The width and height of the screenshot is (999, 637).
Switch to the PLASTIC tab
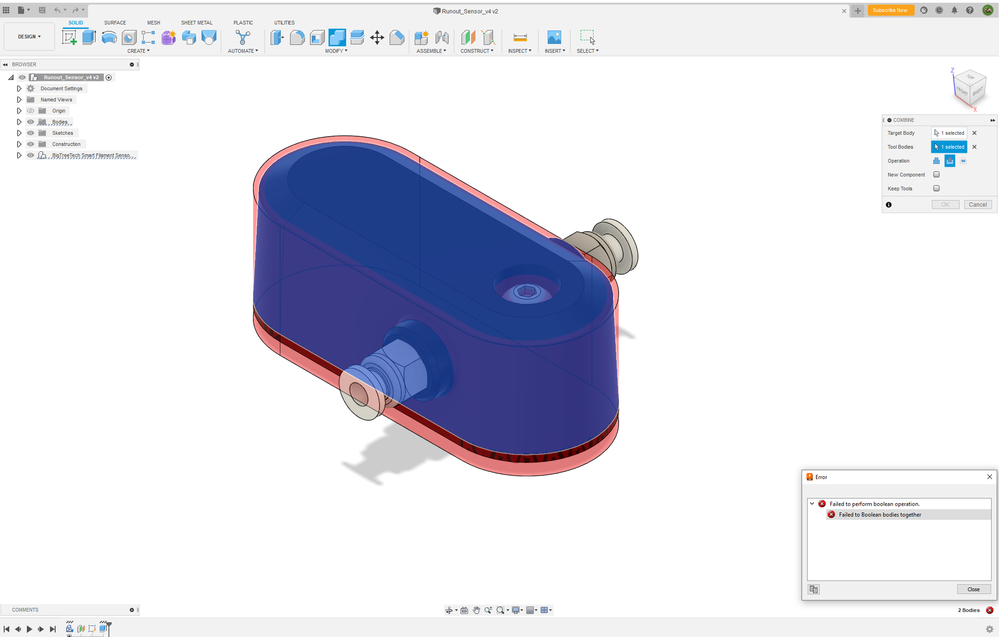(243, 22)
